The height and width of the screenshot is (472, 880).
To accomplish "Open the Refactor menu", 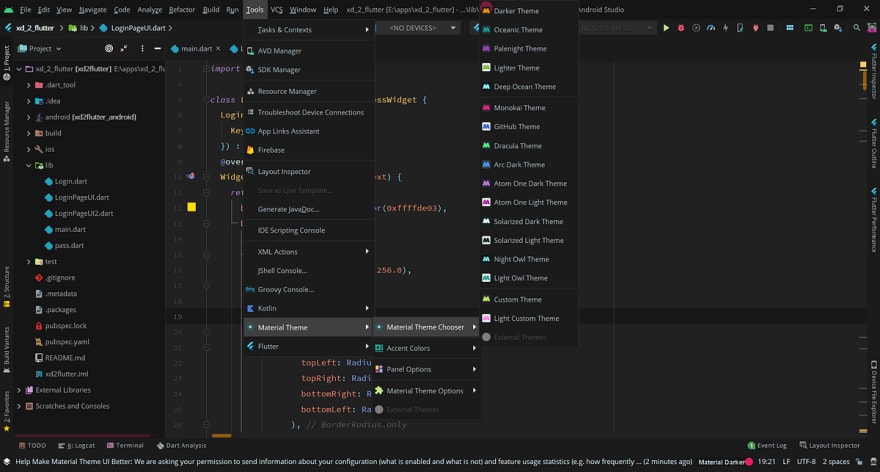I will (x=182, y=10).
